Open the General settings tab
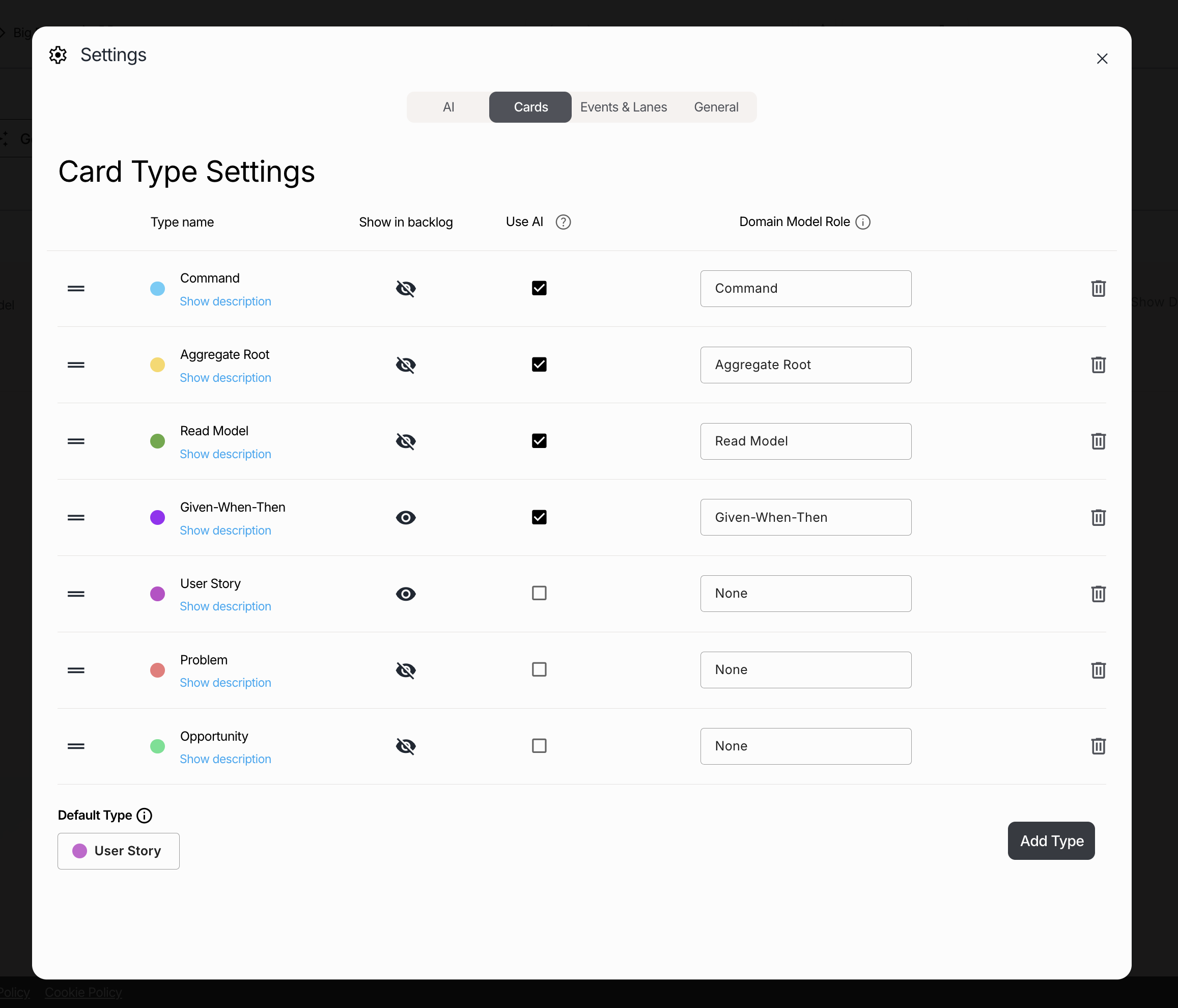Image resolution: width=1178 pixels, height=1008 pixels. [716, 107]
